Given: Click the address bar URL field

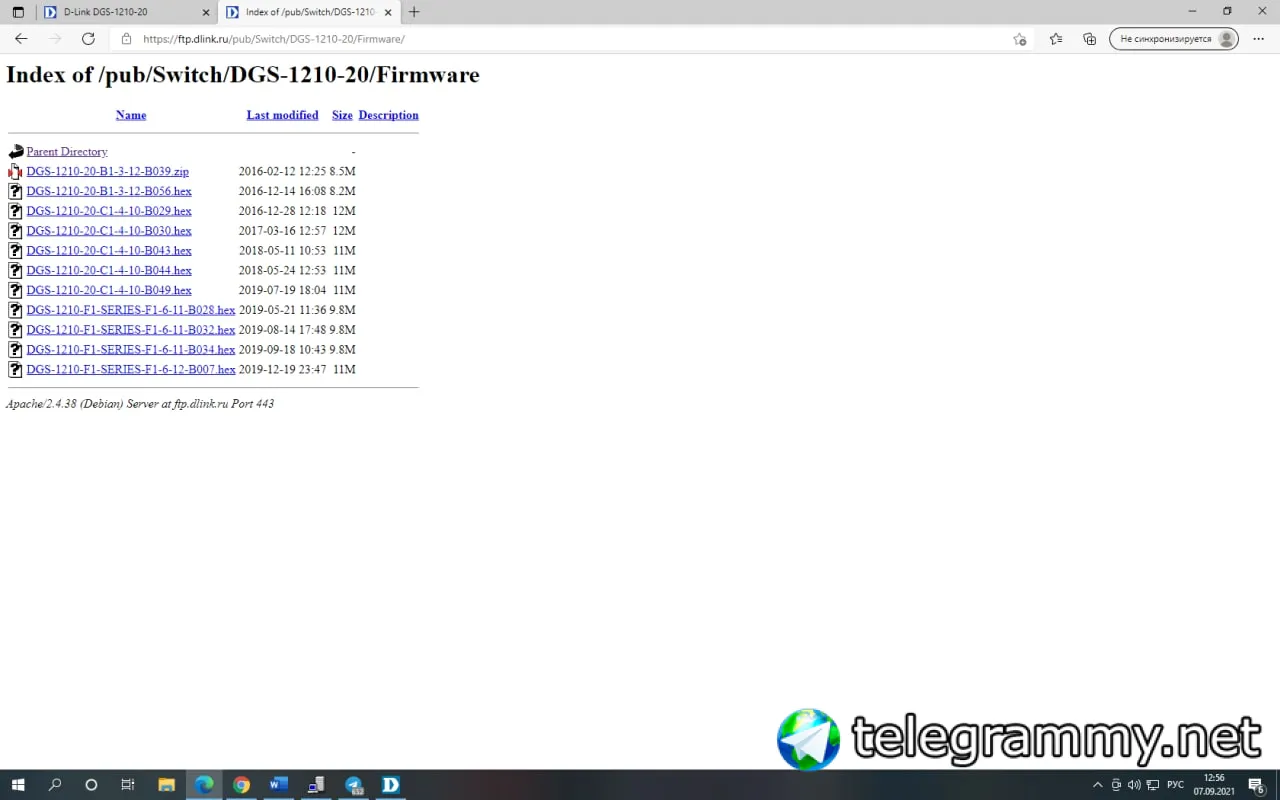Looking at the screenshot, I should (x=570, y=39).
